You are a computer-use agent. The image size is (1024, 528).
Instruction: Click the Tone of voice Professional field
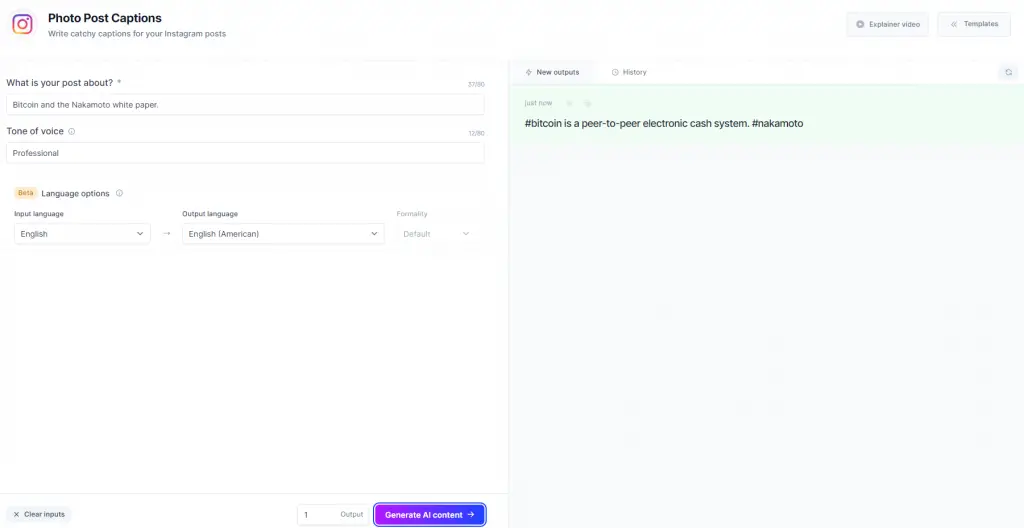tap(246, 153)
